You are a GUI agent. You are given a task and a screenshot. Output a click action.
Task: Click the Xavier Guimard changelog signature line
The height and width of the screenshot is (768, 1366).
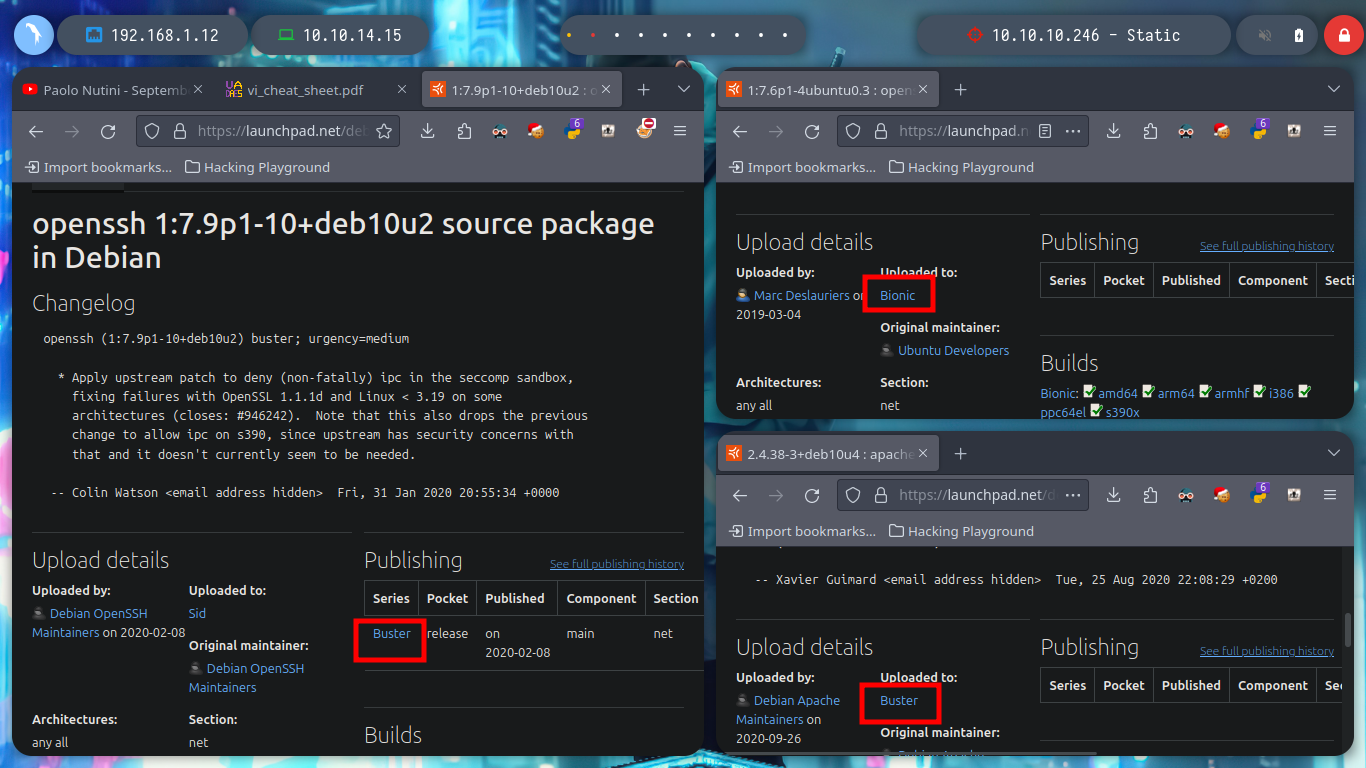pos(1016,580)
